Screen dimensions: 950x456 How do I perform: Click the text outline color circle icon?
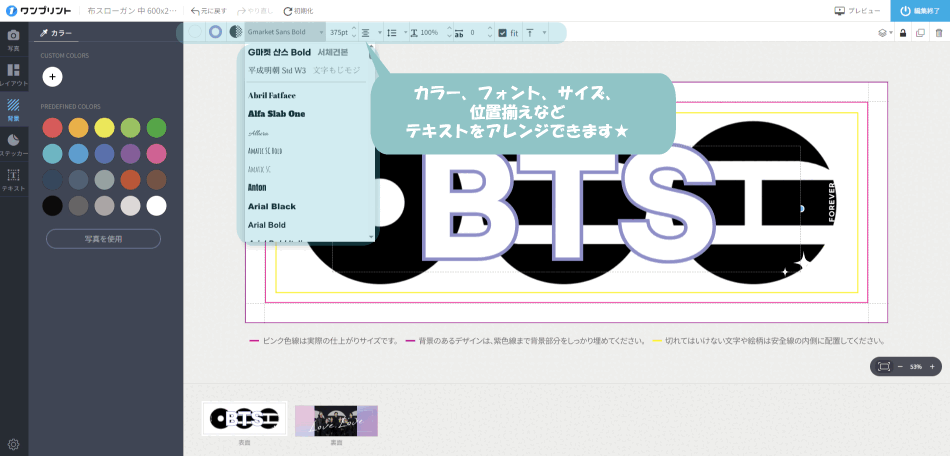coord(215,32)
